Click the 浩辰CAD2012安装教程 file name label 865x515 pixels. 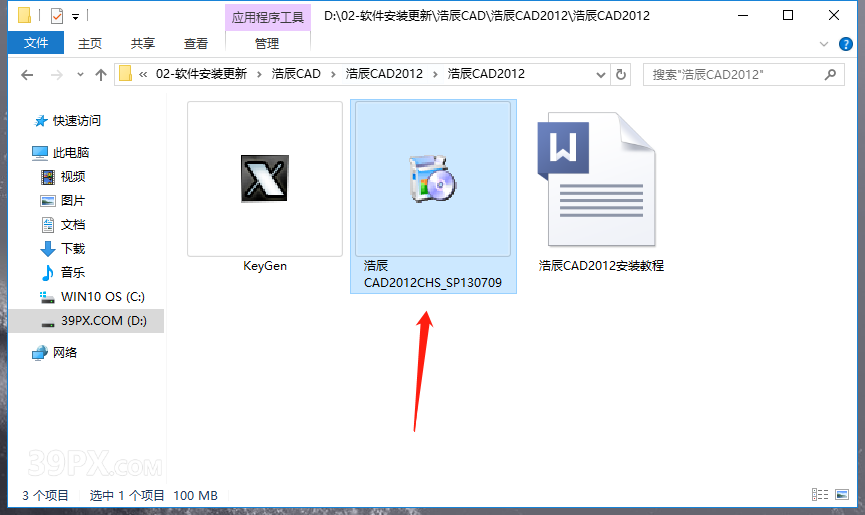coord(601,266)
